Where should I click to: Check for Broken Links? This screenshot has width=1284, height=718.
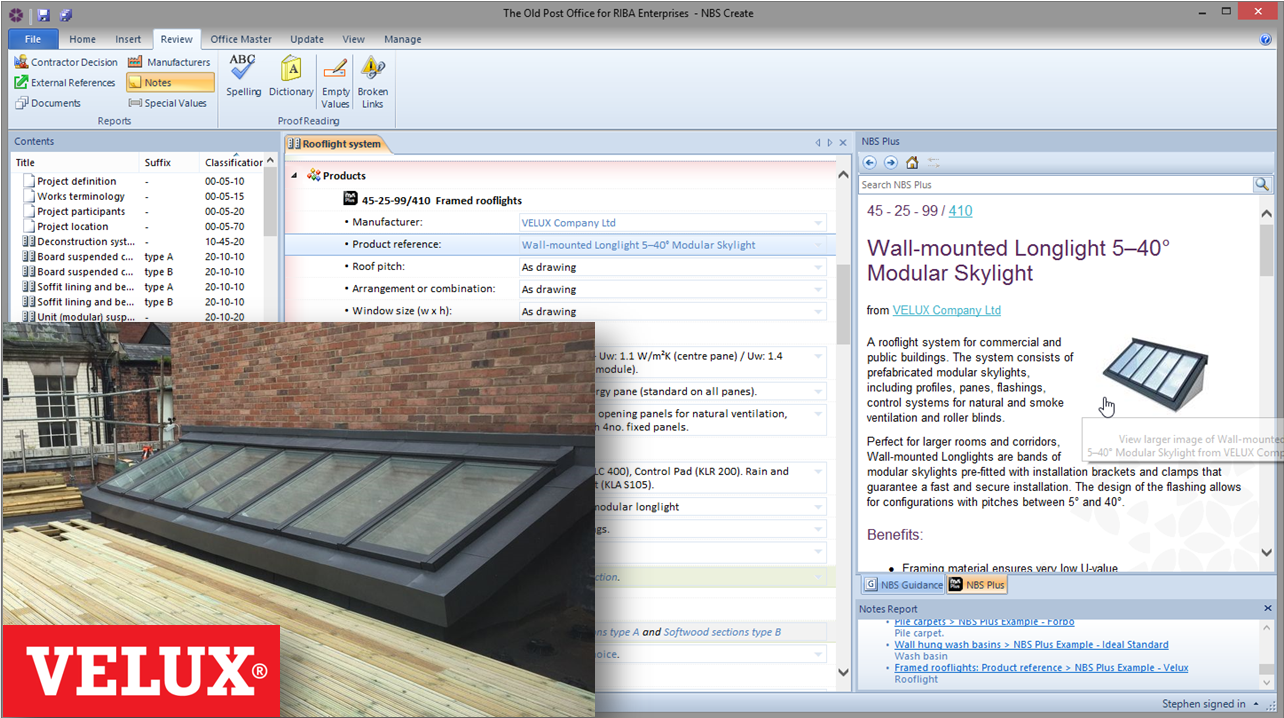click(373, 82)
